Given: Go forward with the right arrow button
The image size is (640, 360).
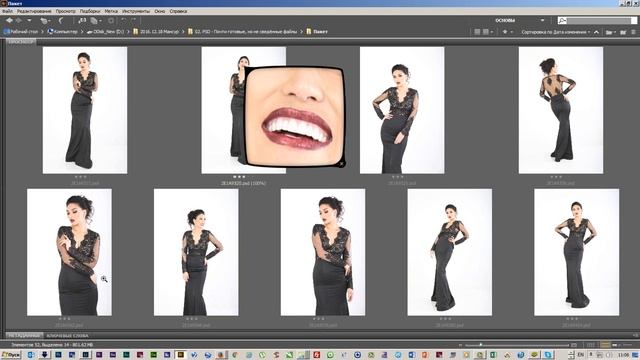Looking at the screenshot, I should point(19,20).
